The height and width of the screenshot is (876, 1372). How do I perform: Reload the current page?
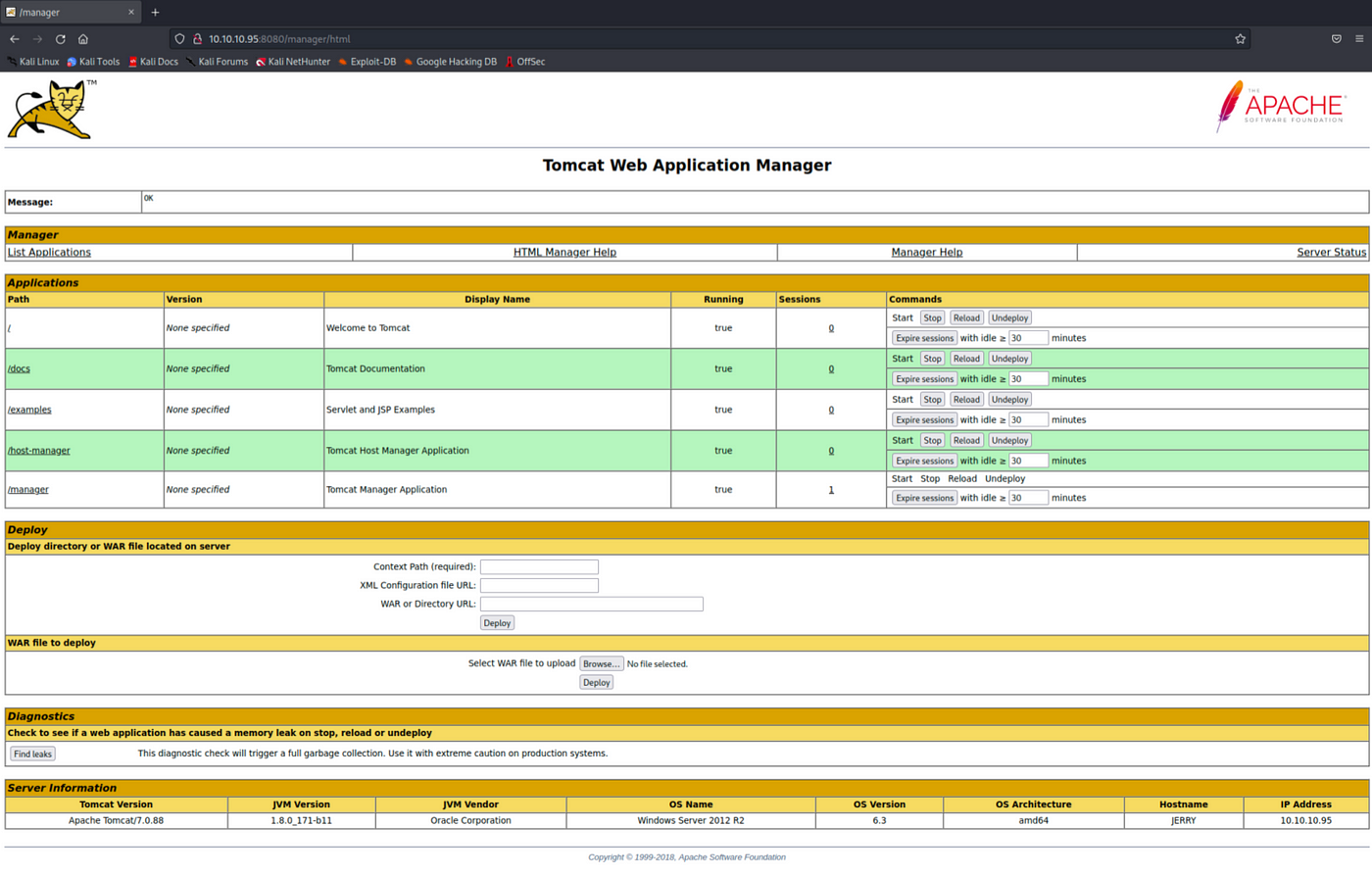[x=60, y=39]
